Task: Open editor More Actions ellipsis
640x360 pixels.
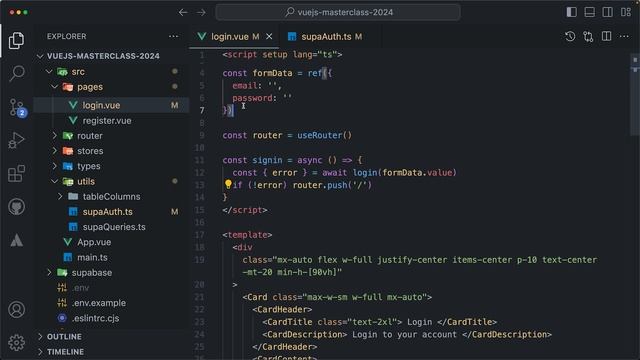Action: pyautogui.click(x=624, y=37)
